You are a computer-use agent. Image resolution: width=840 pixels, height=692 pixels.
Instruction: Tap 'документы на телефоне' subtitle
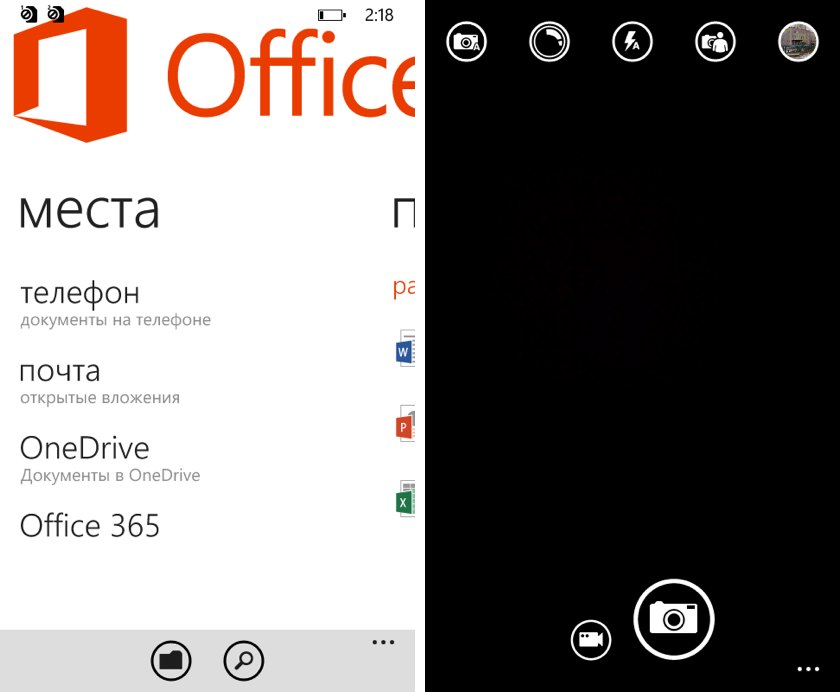tap(116, 320)
